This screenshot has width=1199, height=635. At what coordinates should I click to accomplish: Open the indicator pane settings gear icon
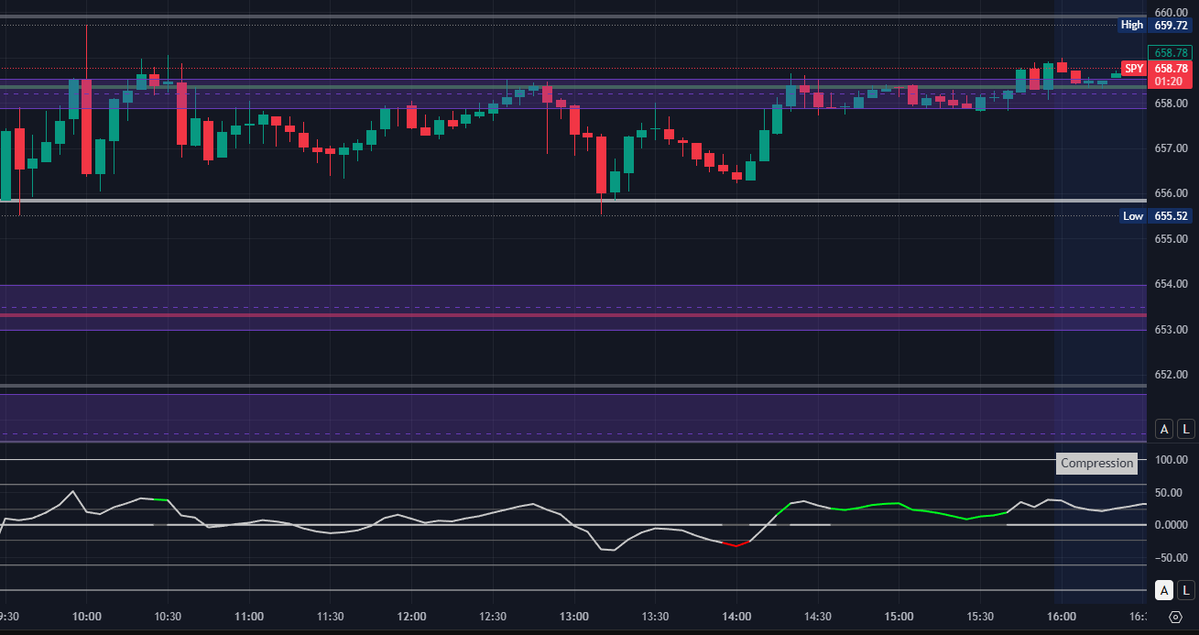(1175, 616)
